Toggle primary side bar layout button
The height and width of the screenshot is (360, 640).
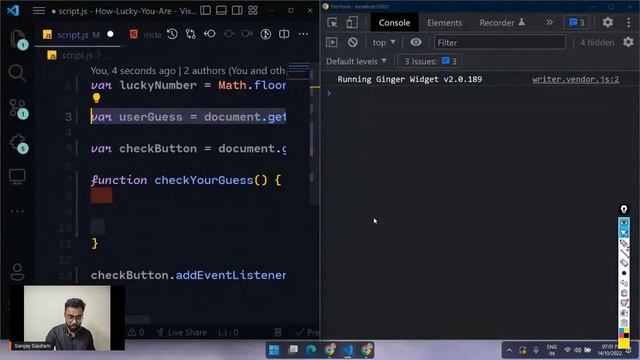(206, 11)
